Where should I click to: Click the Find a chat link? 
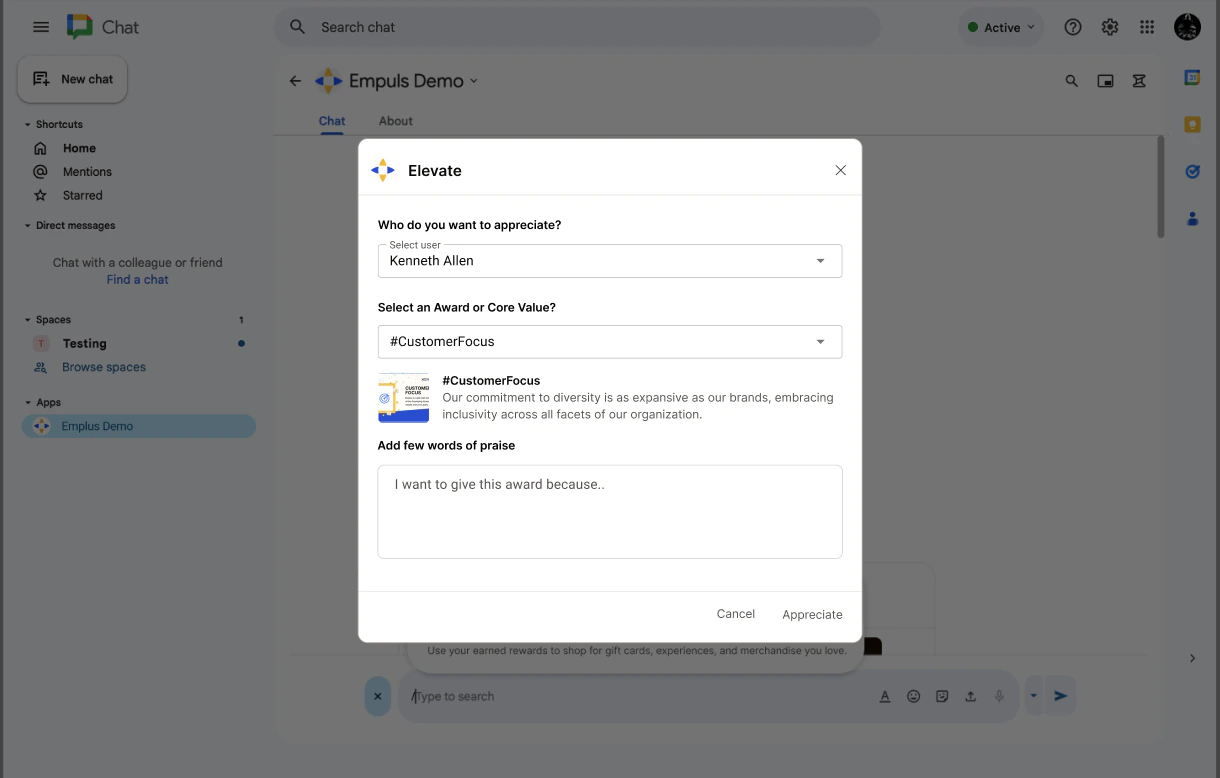click(x=138, y=280)
